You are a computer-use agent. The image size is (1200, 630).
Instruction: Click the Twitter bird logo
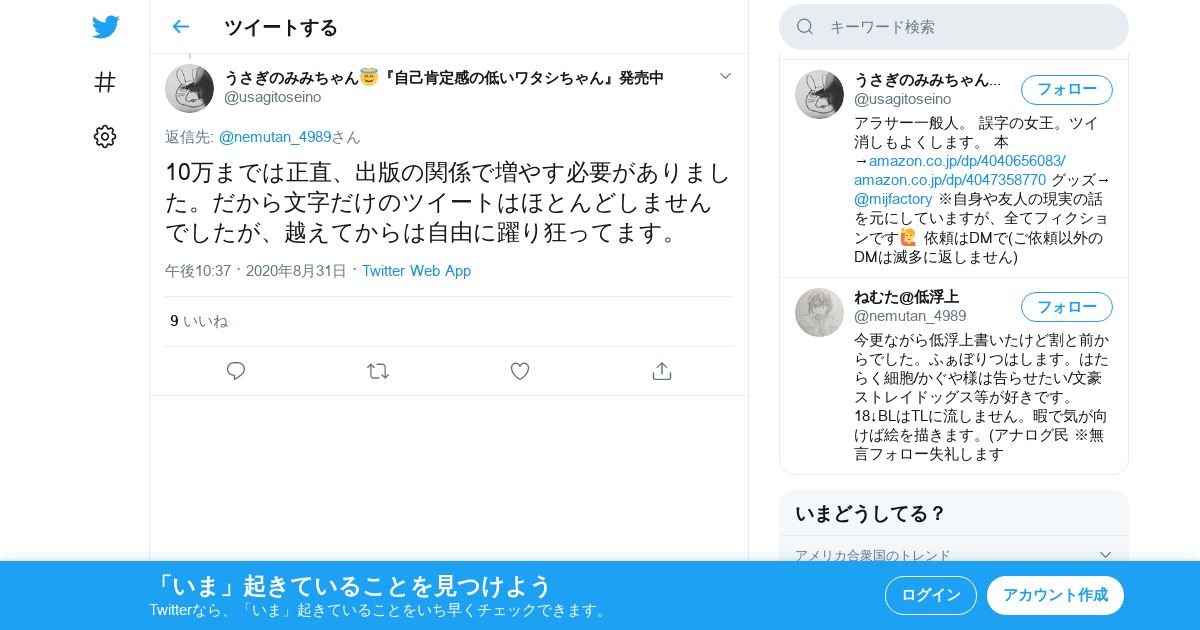coord(105,27)
